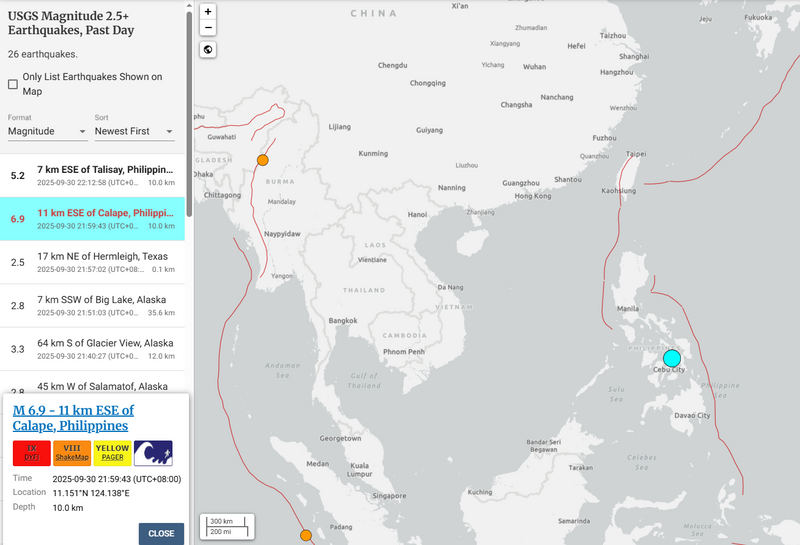This screenshot has width=800, height=545.
Task: Select the orange earthquake circle in Burma
Action: pyautogui.click(x=263, y=160)
